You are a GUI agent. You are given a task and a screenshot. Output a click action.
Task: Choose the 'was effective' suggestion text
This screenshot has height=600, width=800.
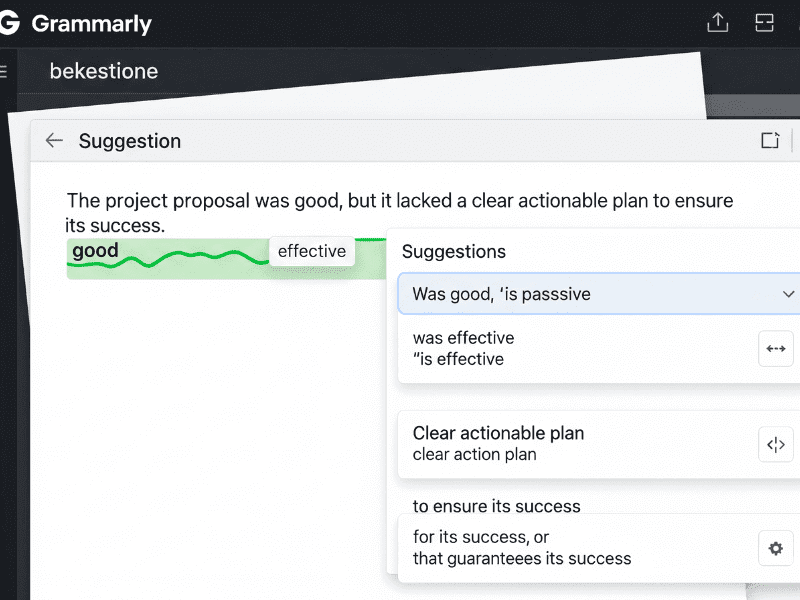[x=463, y=338]
